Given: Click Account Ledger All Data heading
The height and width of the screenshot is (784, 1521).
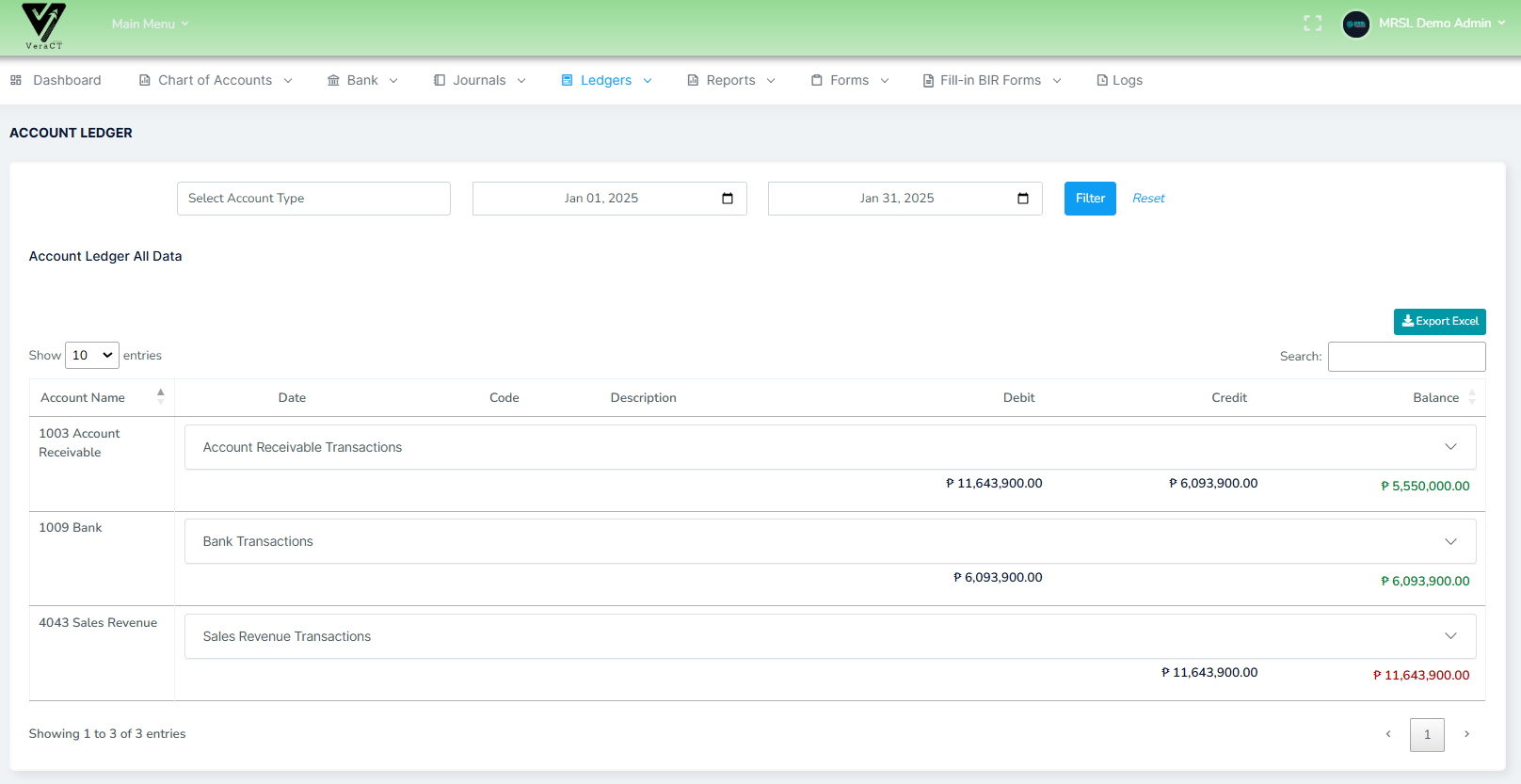Looking at the screenshot, I should [105, 256].
